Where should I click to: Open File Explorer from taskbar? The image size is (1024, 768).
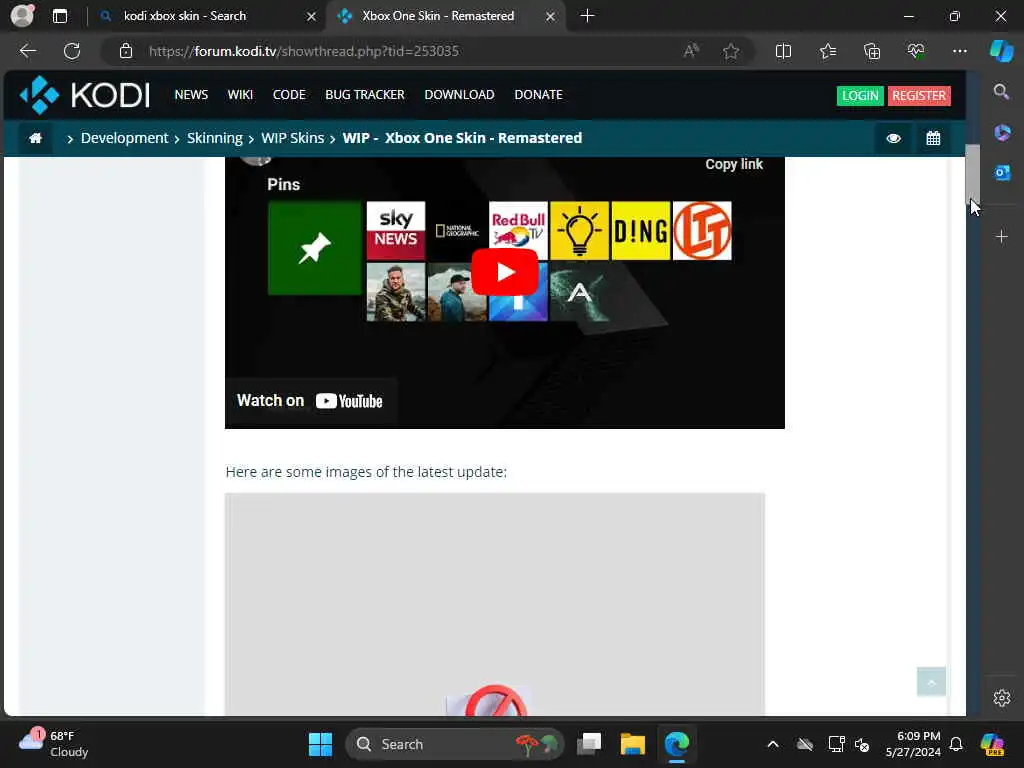tap(632, 744)
